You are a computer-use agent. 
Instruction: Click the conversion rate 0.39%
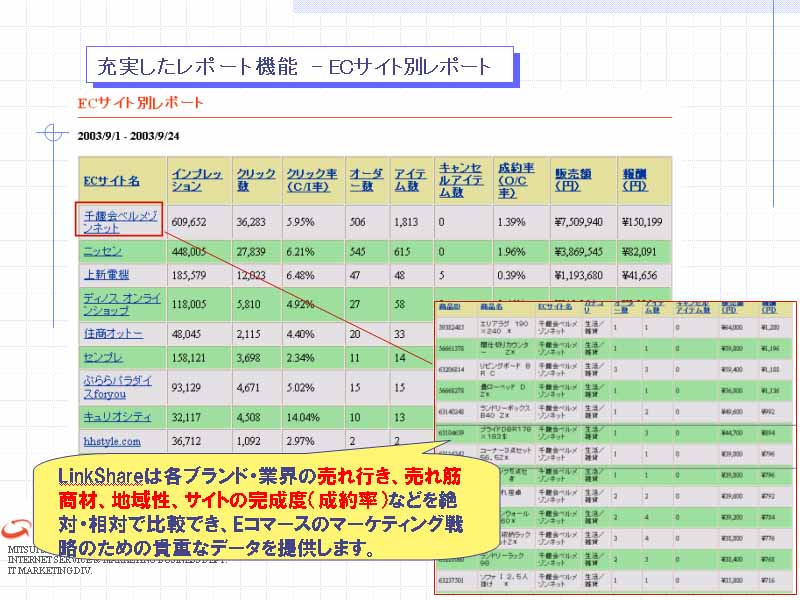[x=511, y=275]
